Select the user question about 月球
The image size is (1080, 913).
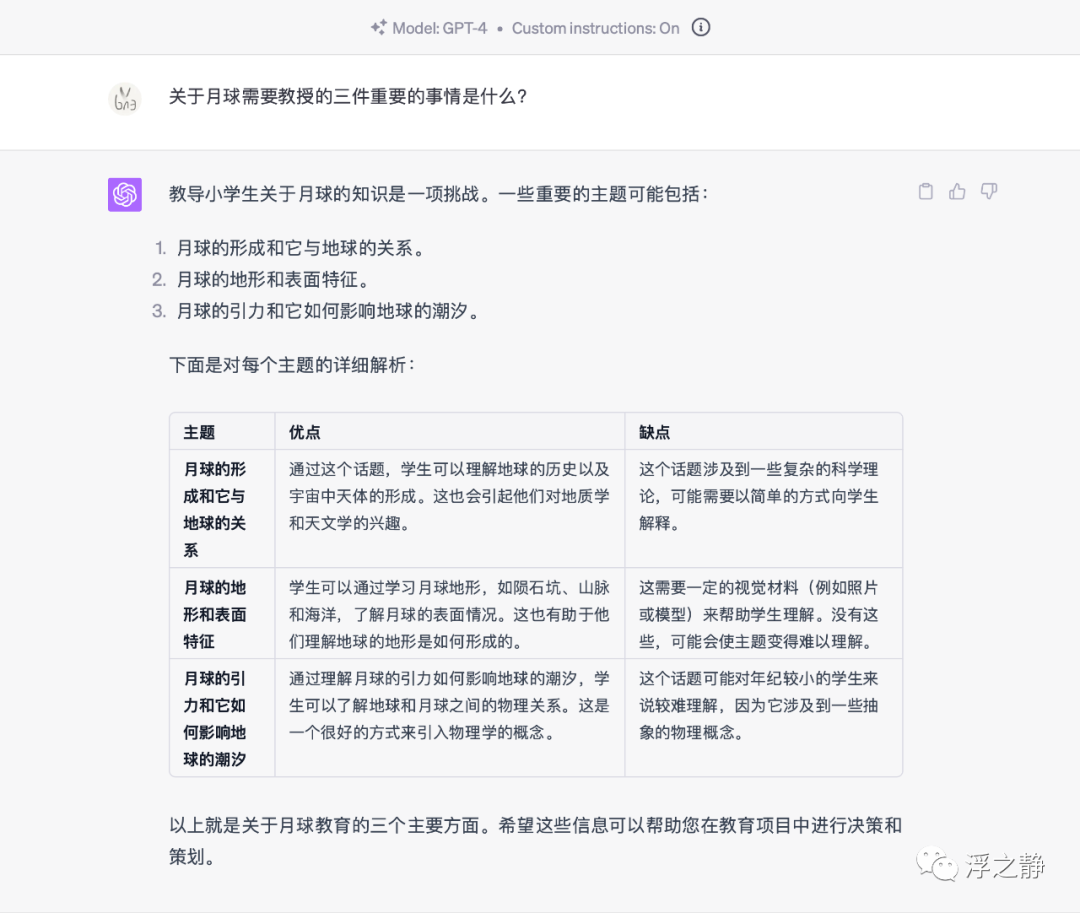348,98
